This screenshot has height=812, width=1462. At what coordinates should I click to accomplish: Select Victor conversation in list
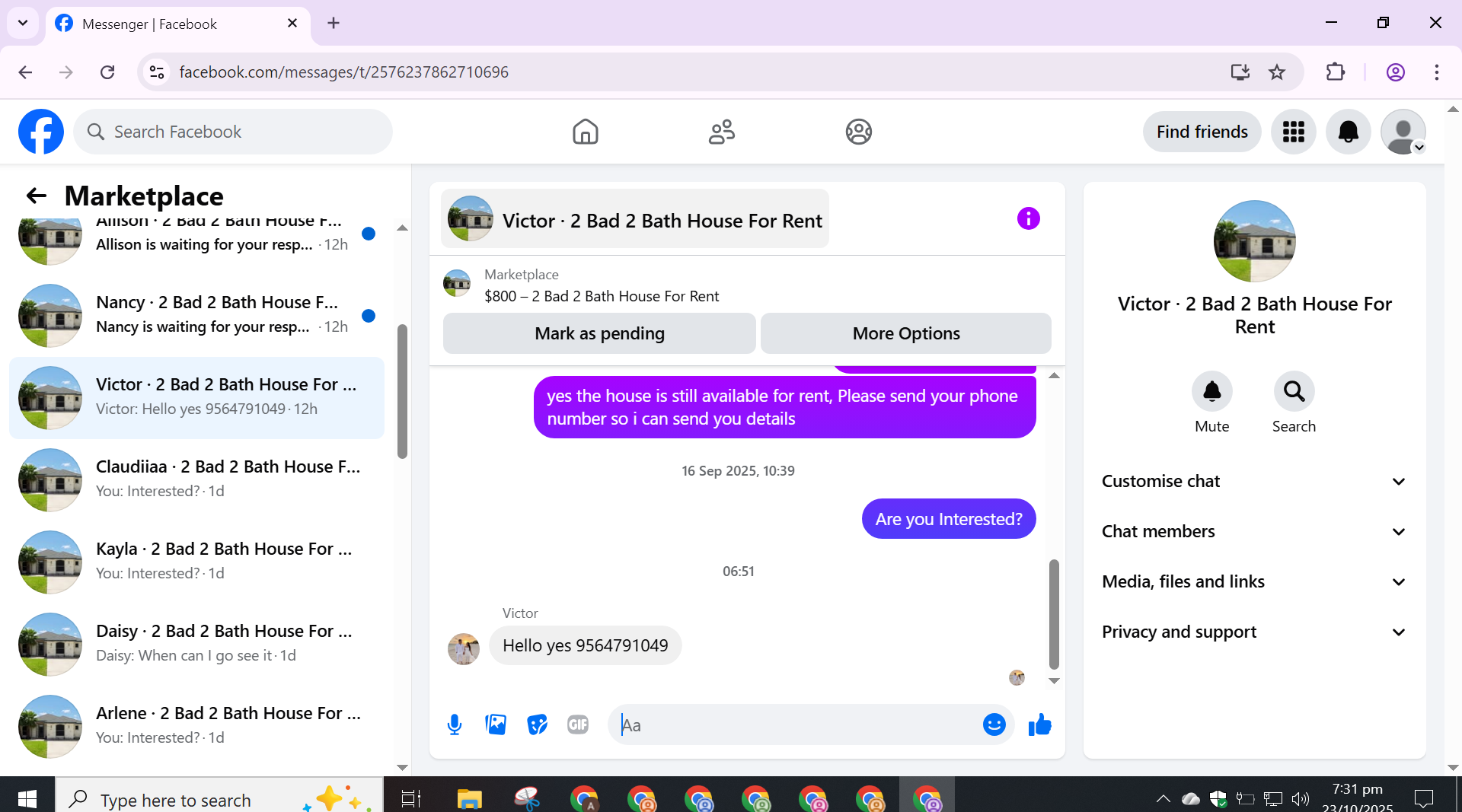196,397
